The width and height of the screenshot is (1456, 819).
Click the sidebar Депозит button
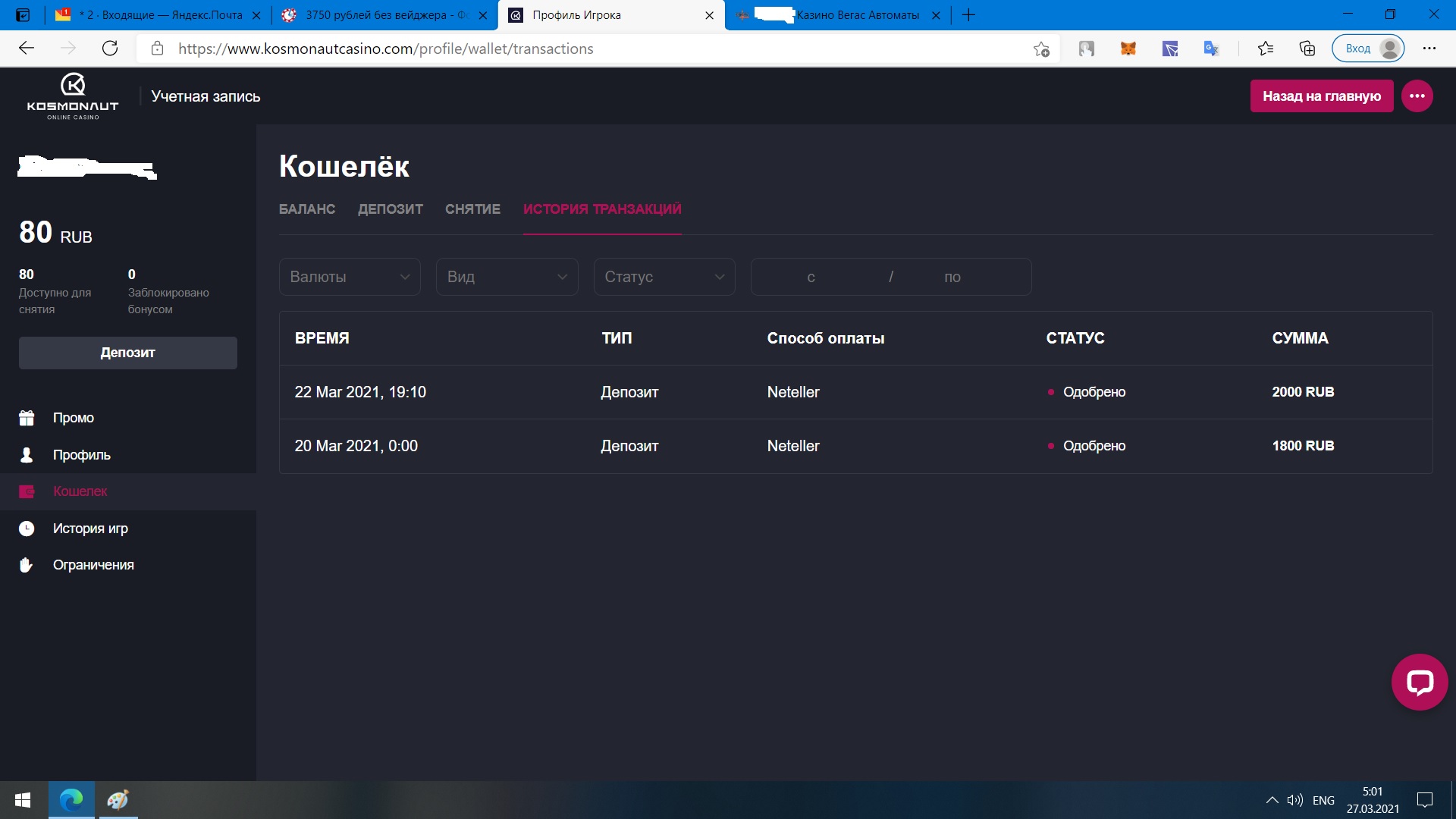128,353
